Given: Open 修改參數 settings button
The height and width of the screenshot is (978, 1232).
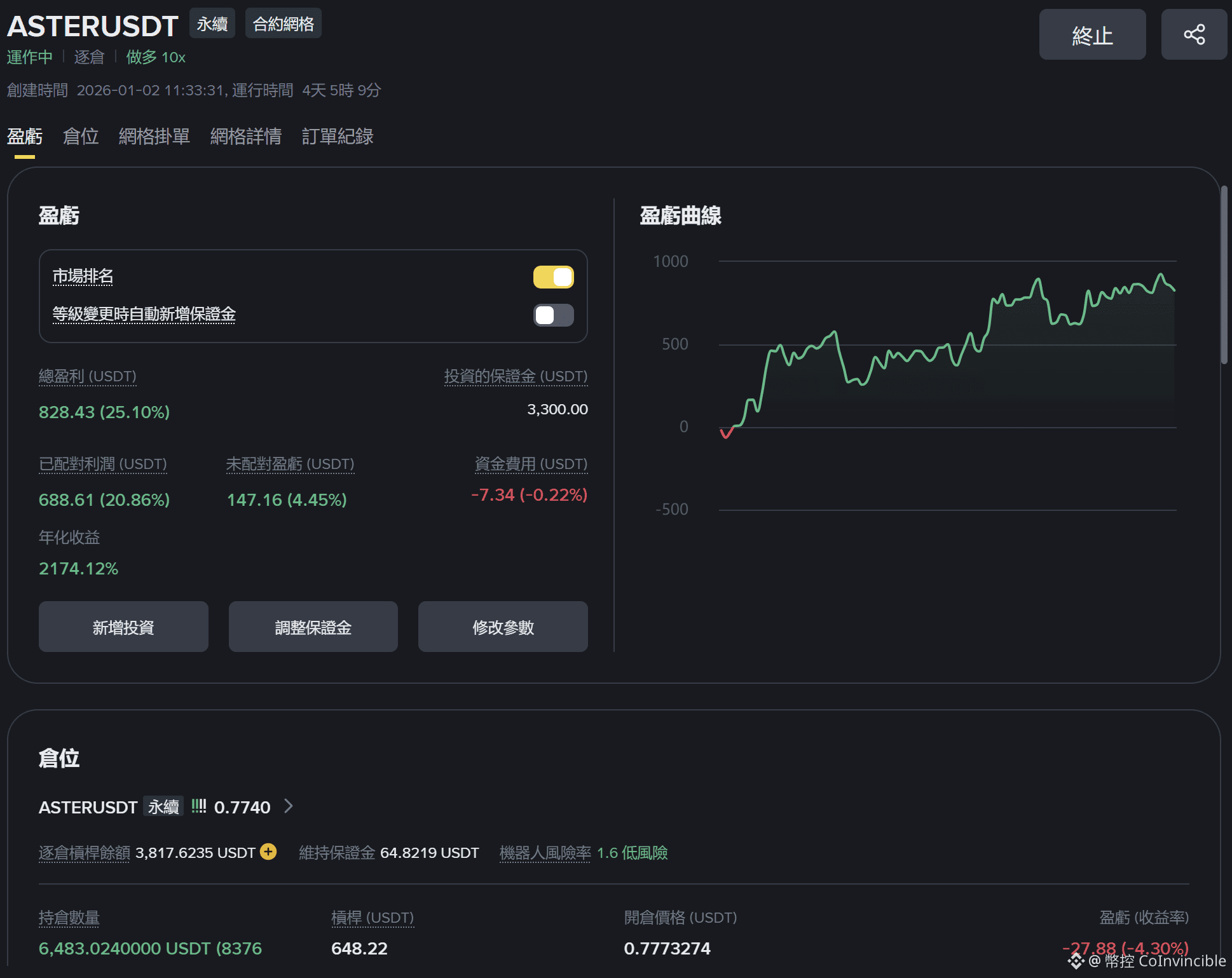Looking at the screenshot, I should (x=502, y=627).
